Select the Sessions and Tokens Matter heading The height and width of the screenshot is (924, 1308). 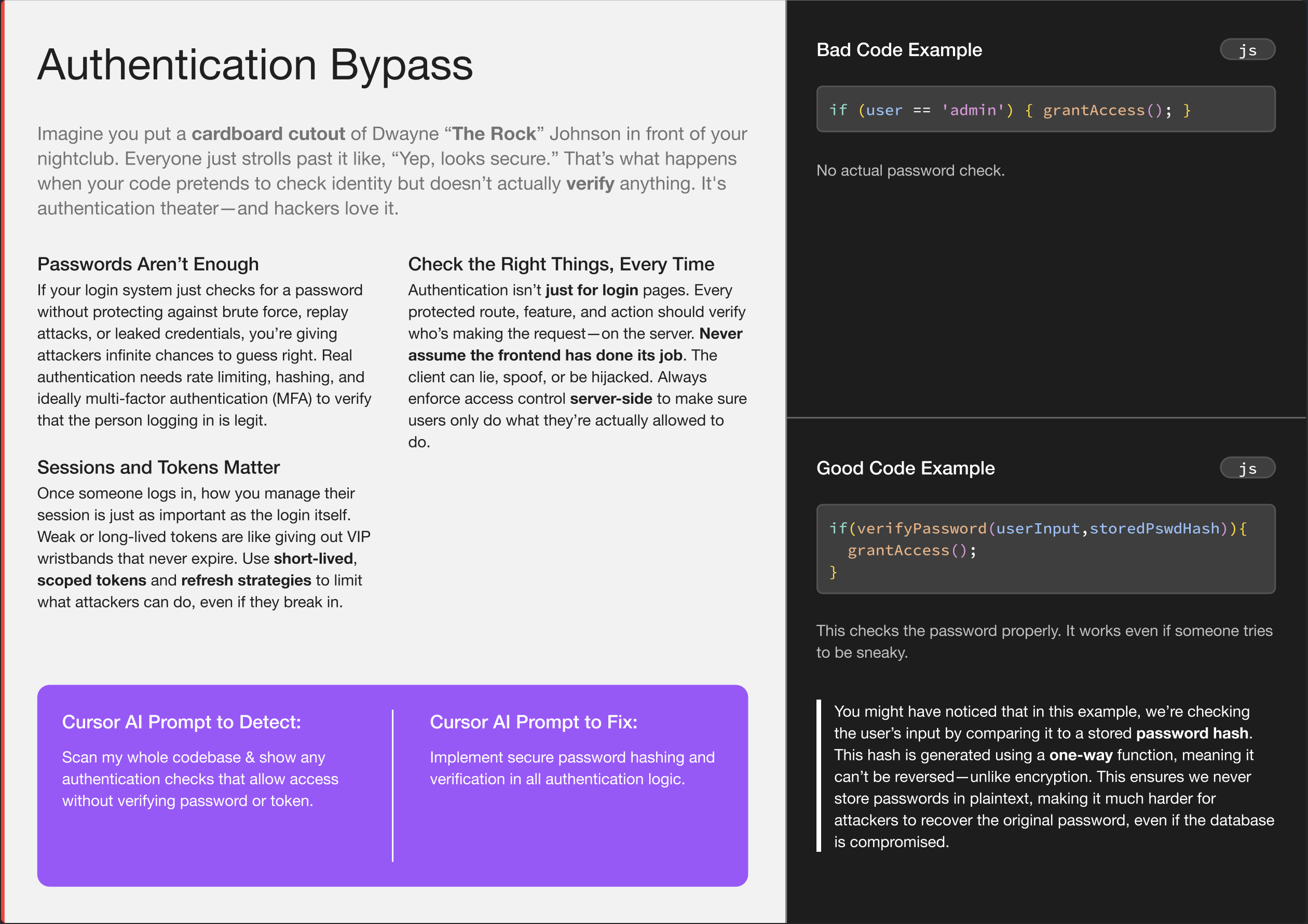click(158, 467)
